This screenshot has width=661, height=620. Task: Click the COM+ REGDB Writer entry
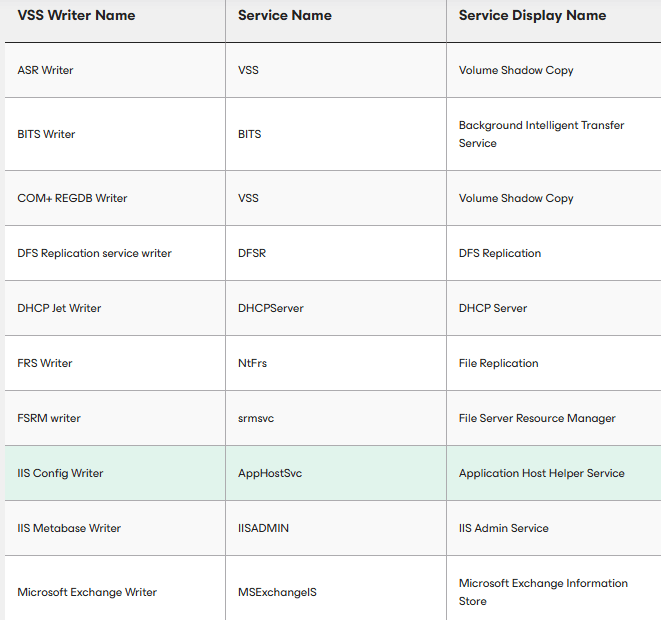pyautogui.click(x=72, y=198)
